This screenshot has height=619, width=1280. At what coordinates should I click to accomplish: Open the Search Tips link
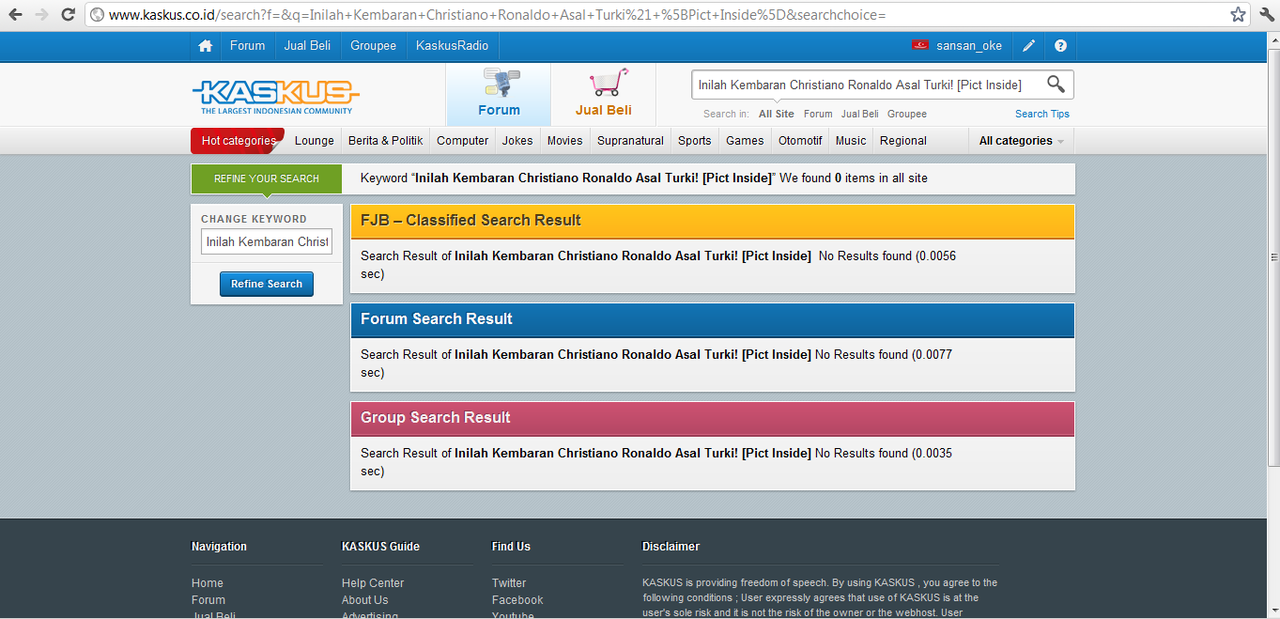(1042, 114)
